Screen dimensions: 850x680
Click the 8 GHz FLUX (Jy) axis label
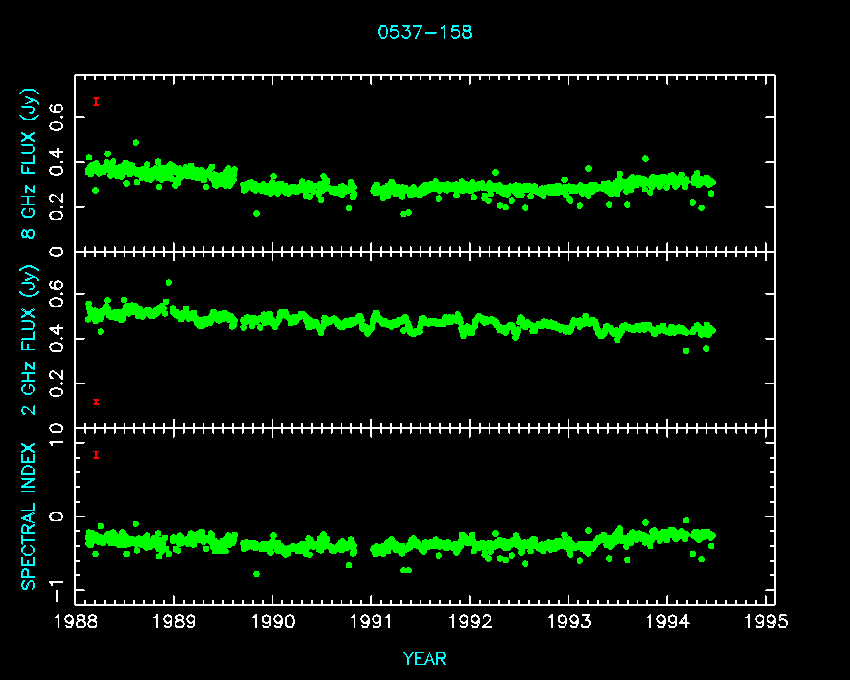pos(31,163)
